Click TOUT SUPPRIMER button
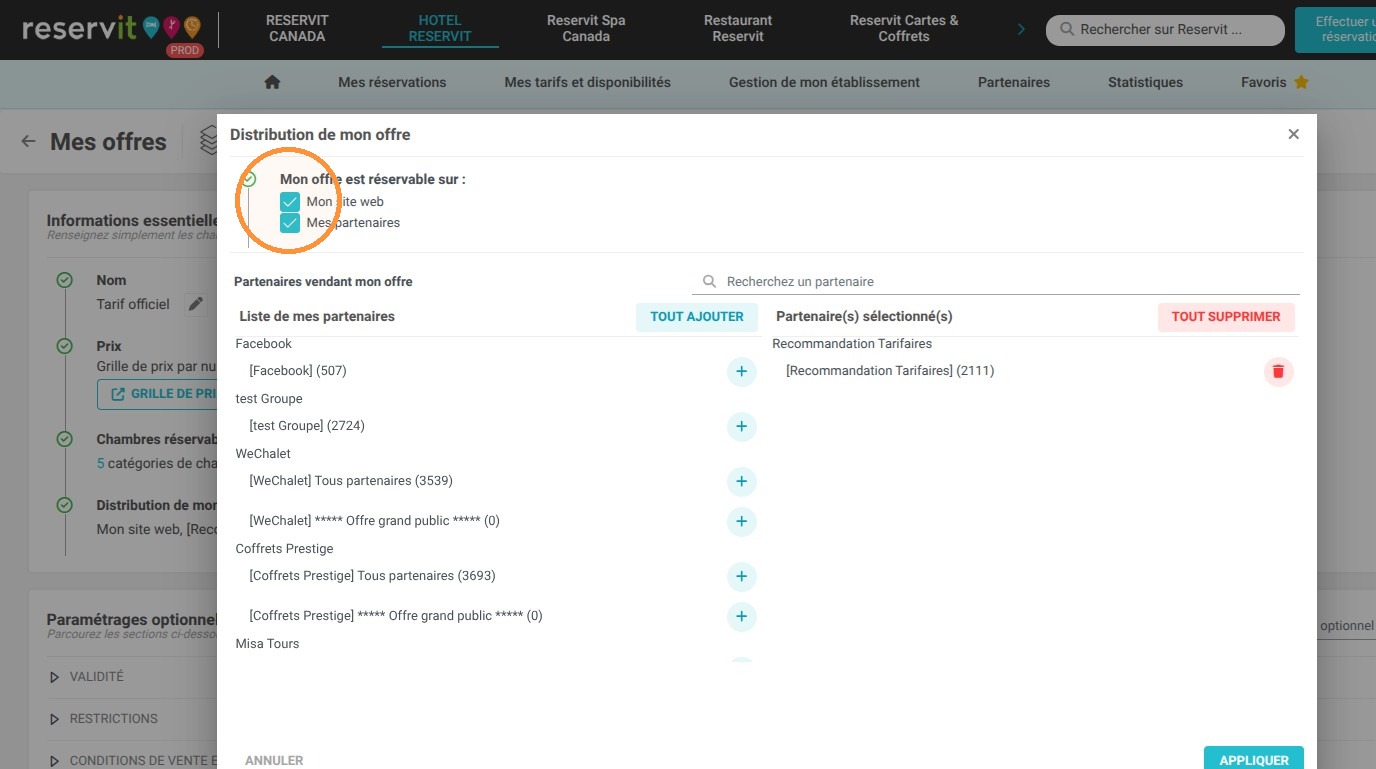The width and height of the screenshot is (1376, 769). click(1226, 317)
